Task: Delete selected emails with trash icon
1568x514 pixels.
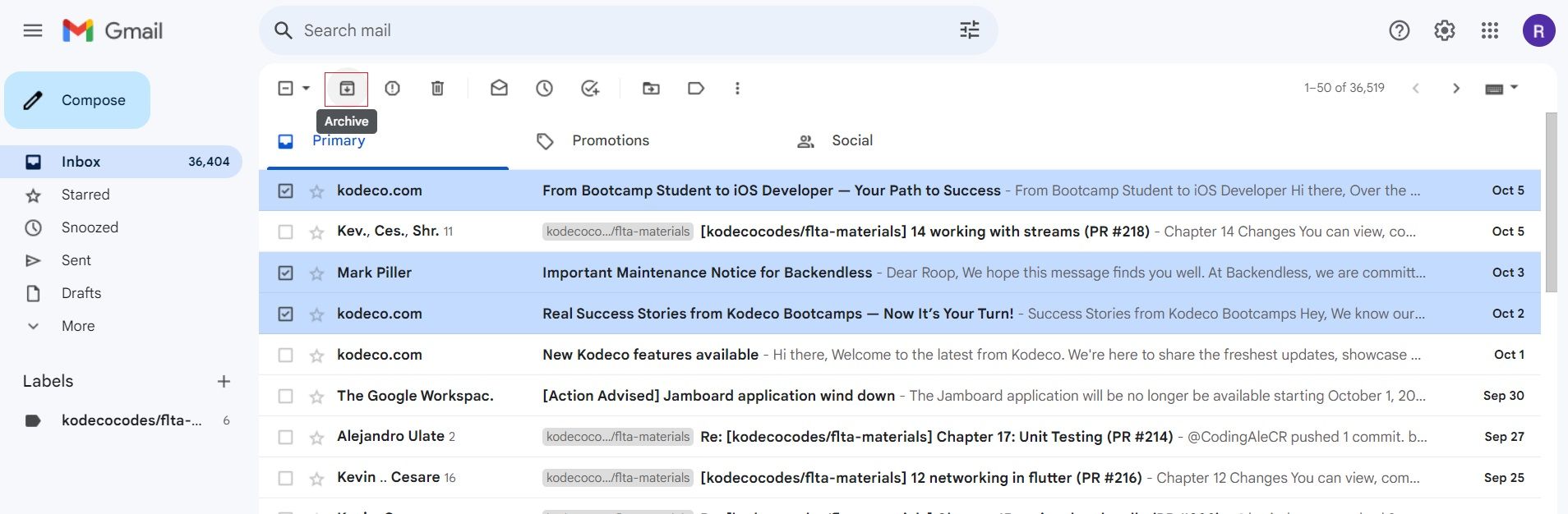Action: coord(437,89)
